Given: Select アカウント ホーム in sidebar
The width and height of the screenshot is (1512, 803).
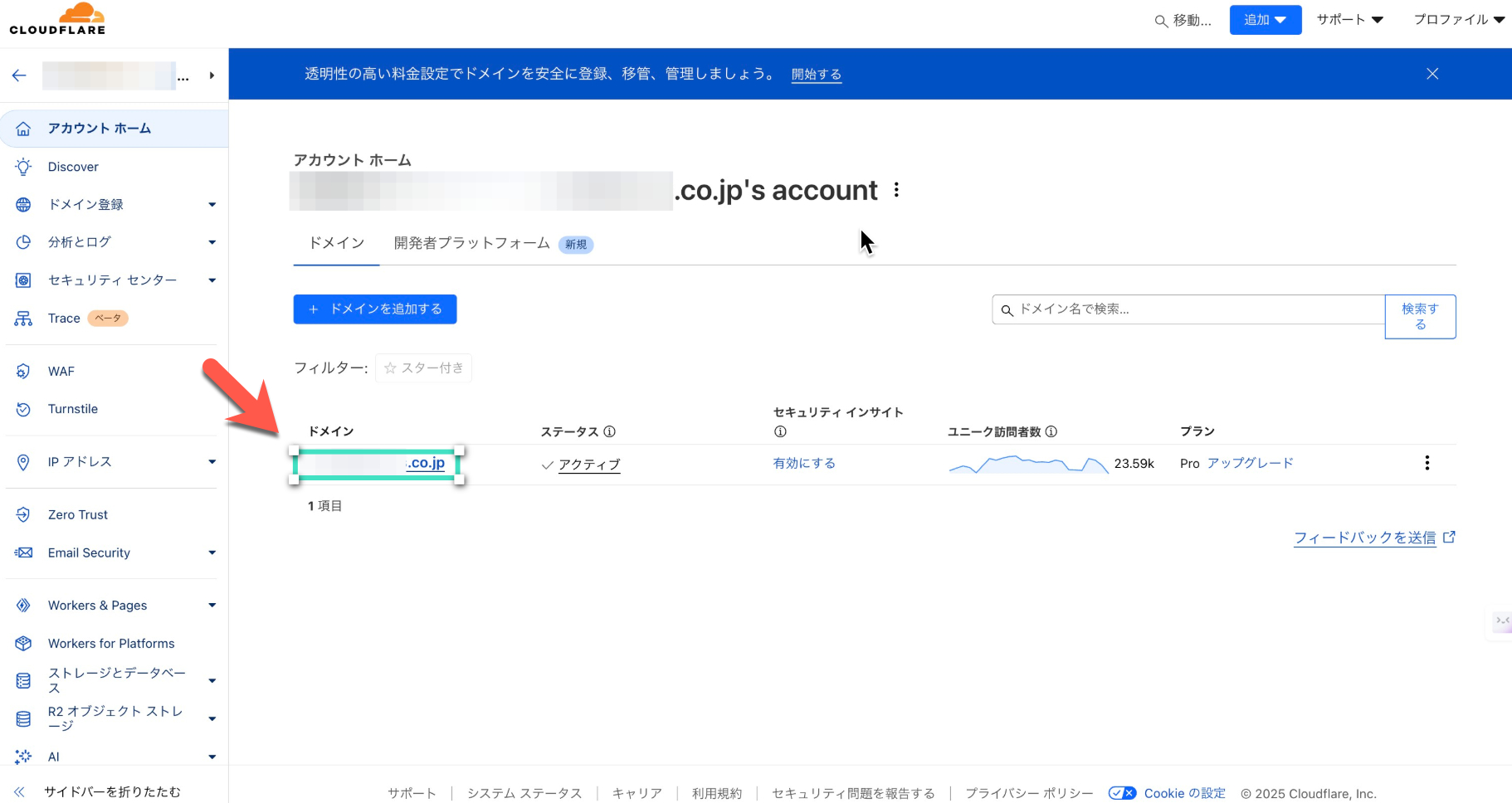Looking at the screenshot, I should pos(115,129).
